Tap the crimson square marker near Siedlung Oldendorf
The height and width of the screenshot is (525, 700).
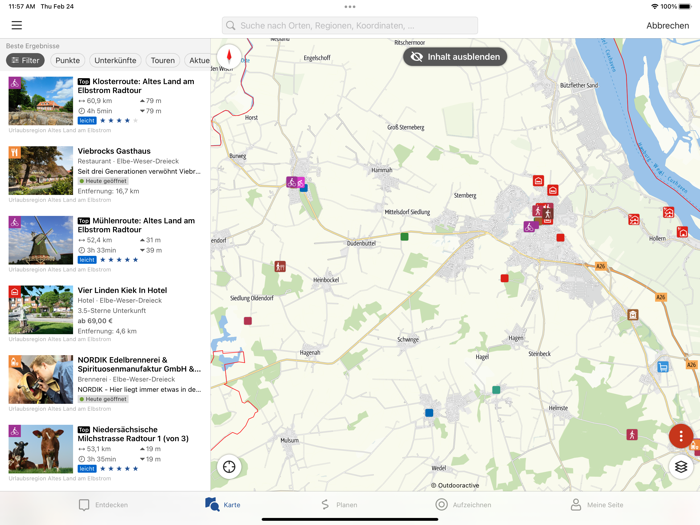pos(248,321)
